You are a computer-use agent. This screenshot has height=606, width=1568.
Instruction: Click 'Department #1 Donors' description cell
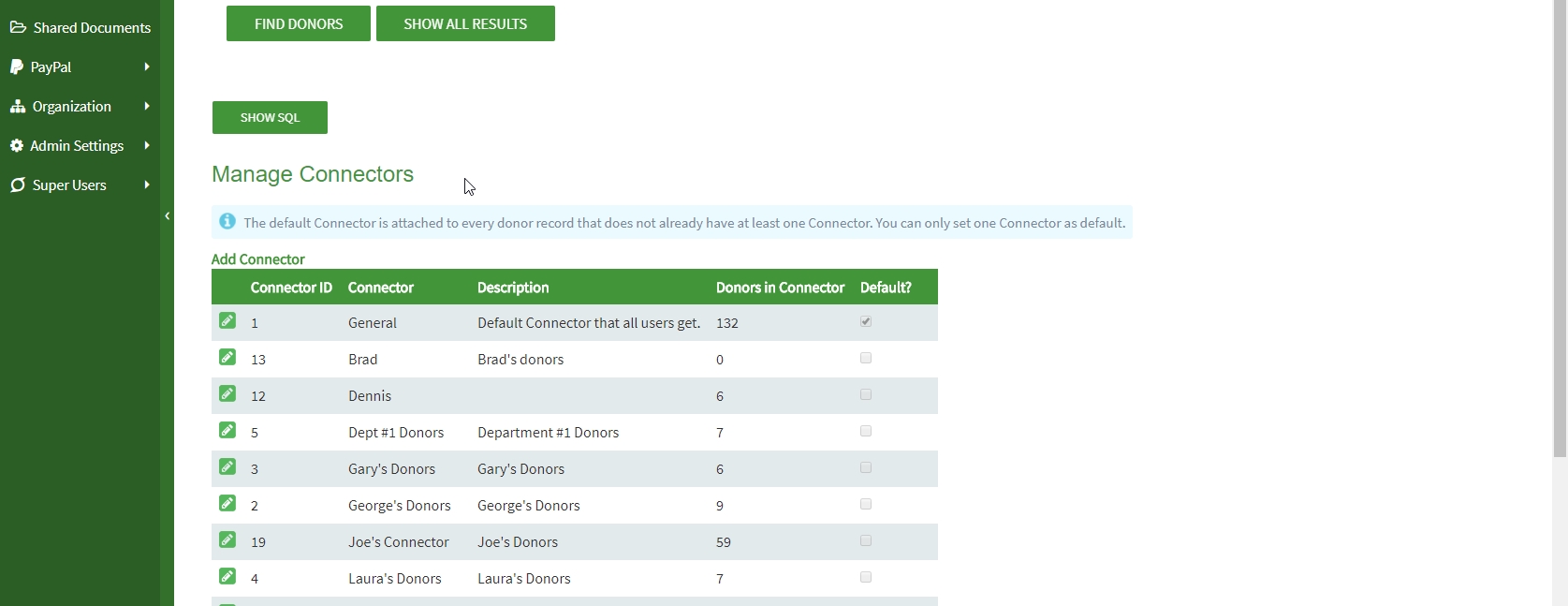pos(549,433)
